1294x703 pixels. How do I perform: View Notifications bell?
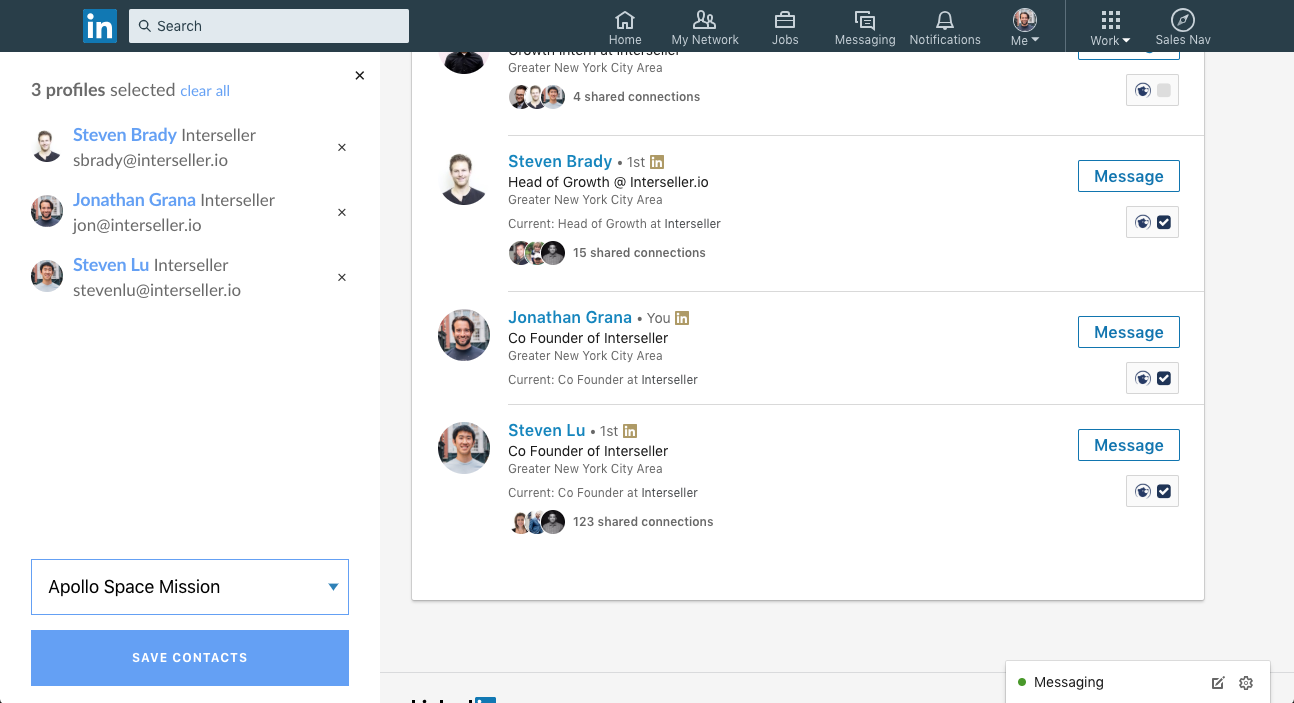tap(945, 27)
